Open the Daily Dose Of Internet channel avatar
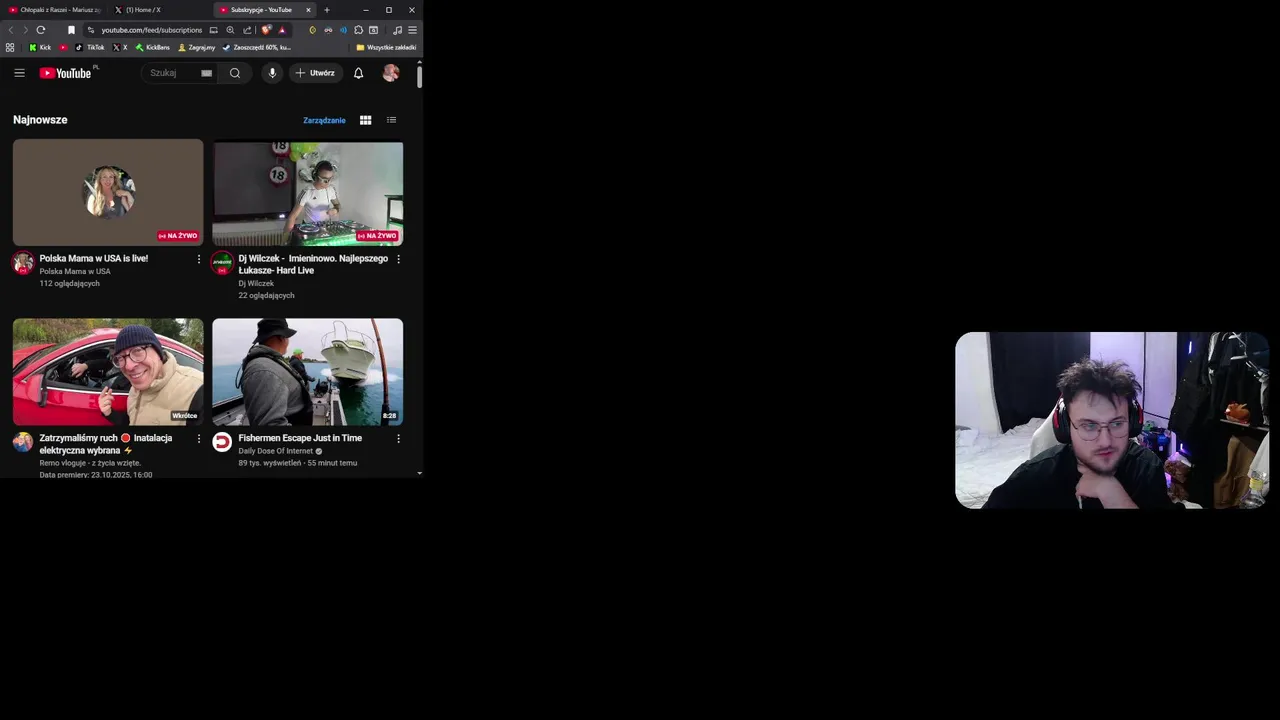1280x720 pixels. [222, 442]
